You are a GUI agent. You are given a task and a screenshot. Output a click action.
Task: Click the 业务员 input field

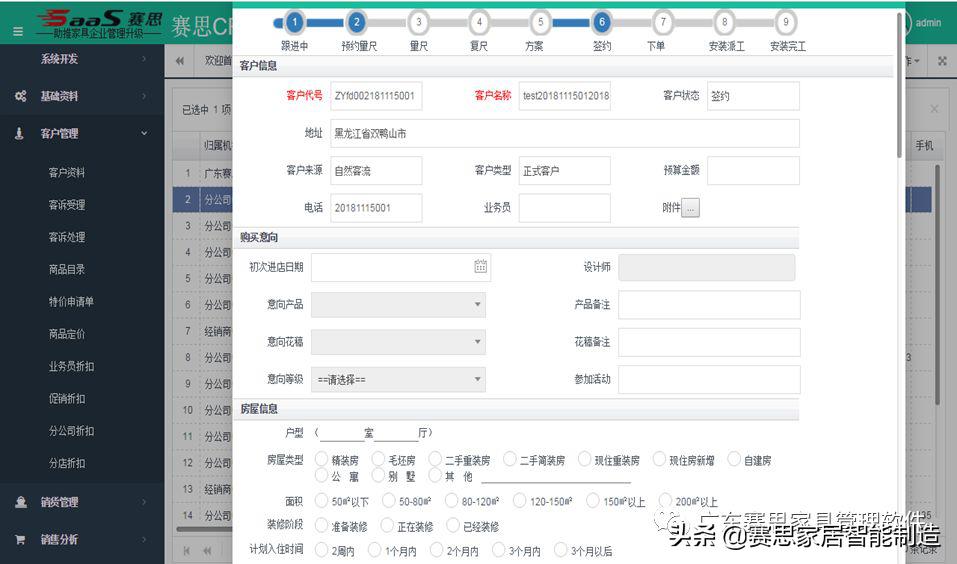coord(565,208)
